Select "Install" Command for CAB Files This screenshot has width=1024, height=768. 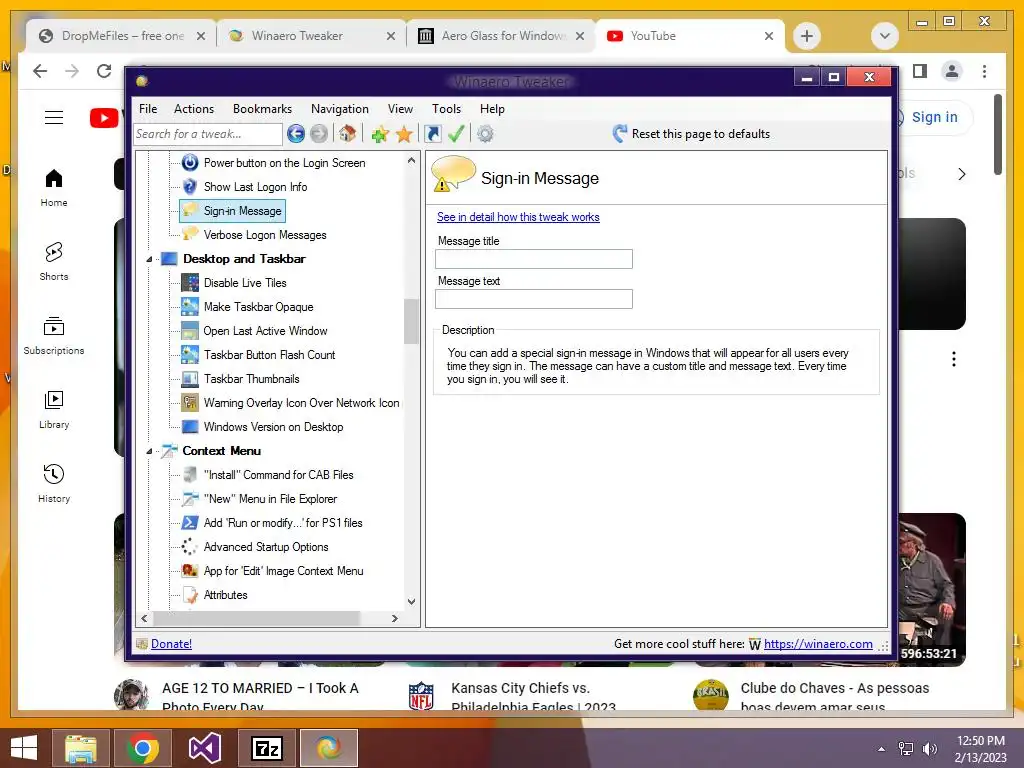coord(278,475)
